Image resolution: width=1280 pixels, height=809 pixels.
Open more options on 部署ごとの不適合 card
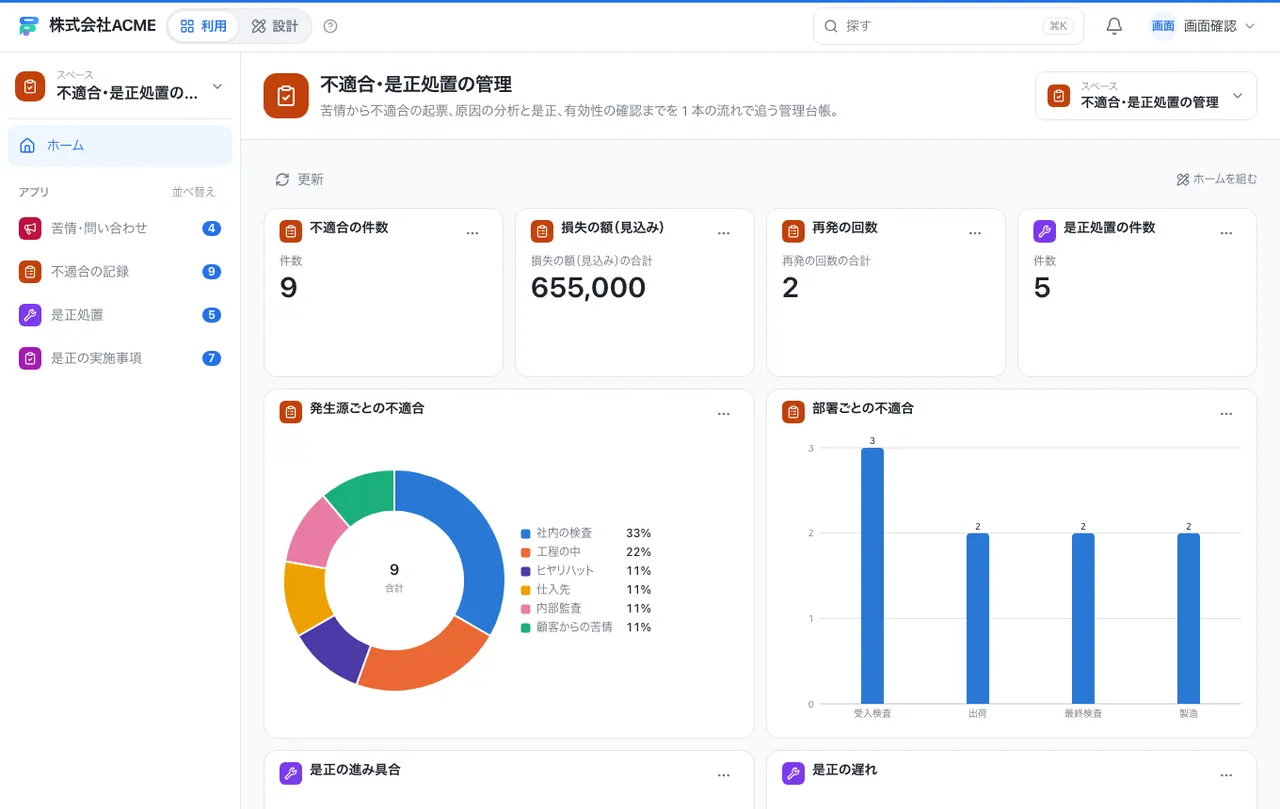click(1226, 414)
